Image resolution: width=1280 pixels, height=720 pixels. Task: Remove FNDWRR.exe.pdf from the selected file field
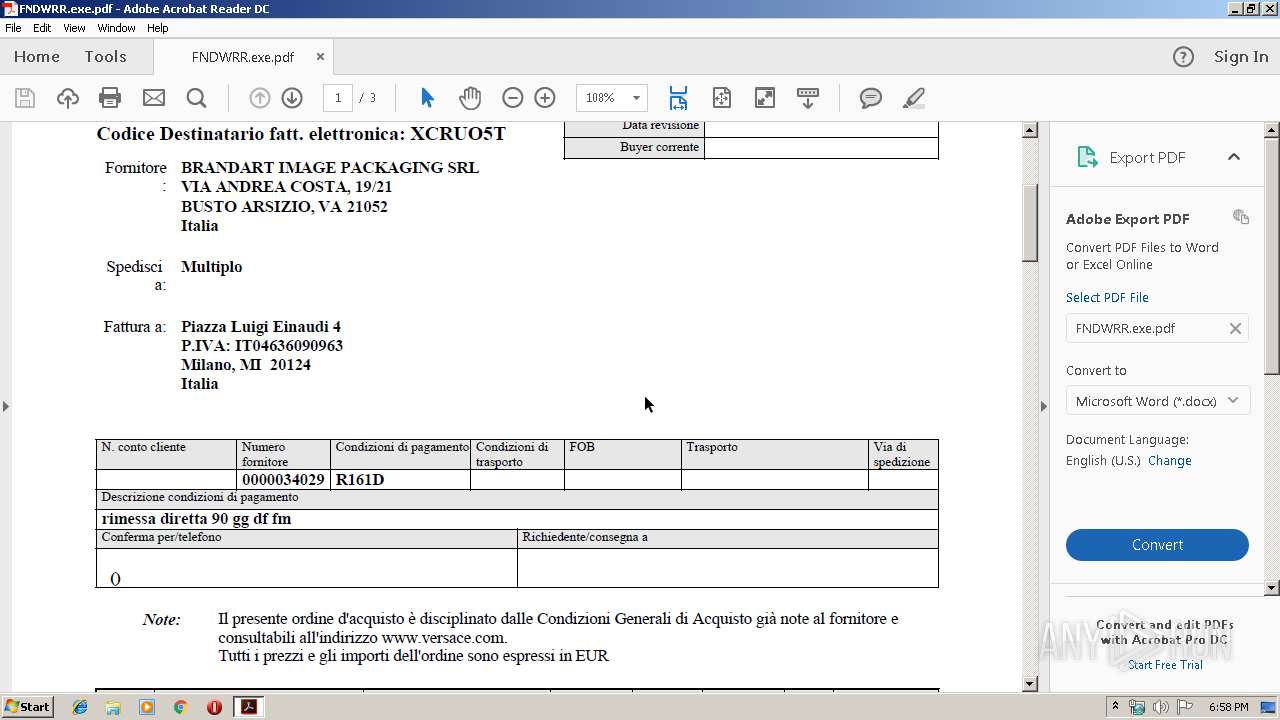pos(1235,328)
